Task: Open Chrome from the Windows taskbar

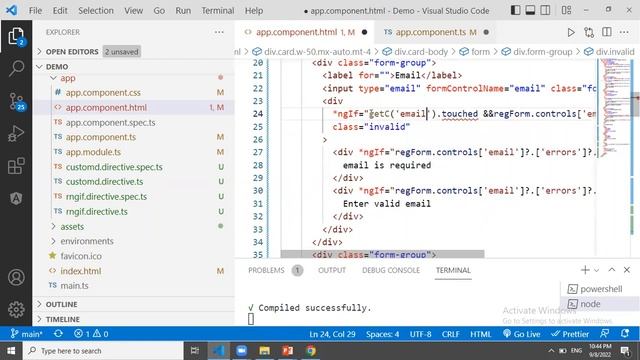Action: pos(311,351)
